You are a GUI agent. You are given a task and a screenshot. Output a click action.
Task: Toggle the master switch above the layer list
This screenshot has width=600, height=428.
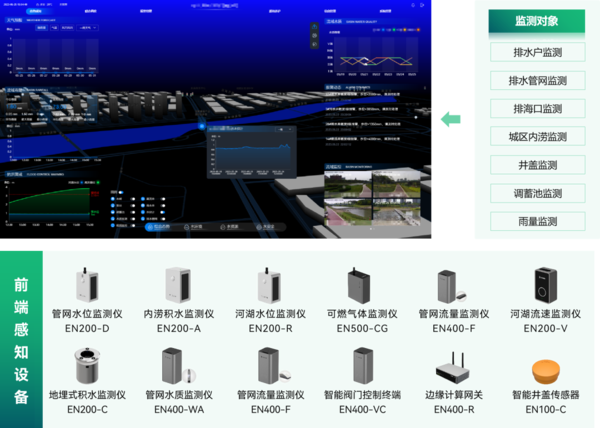[121, 192]
